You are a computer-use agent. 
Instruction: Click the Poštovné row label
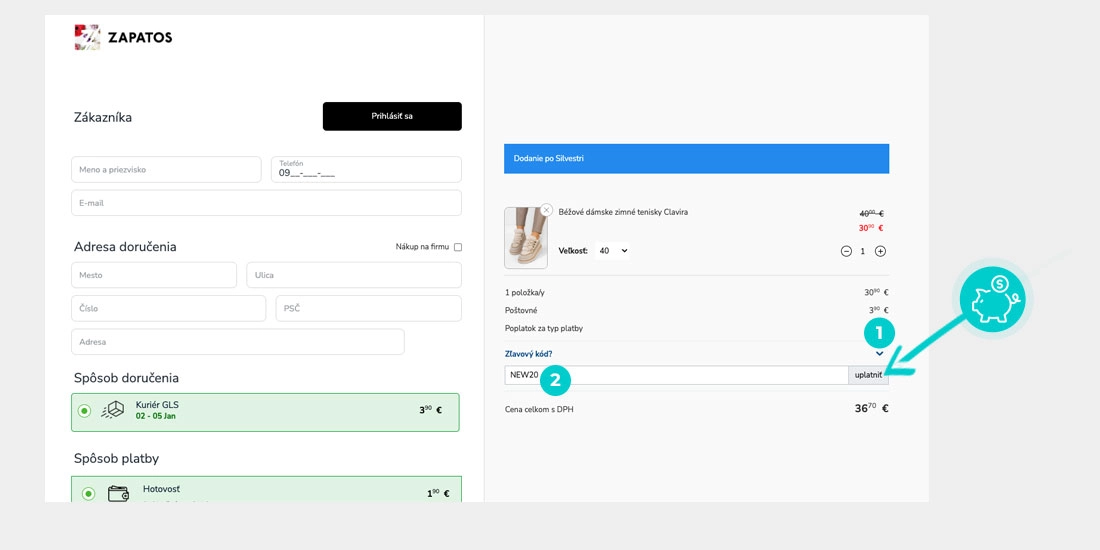coord(521,310)
